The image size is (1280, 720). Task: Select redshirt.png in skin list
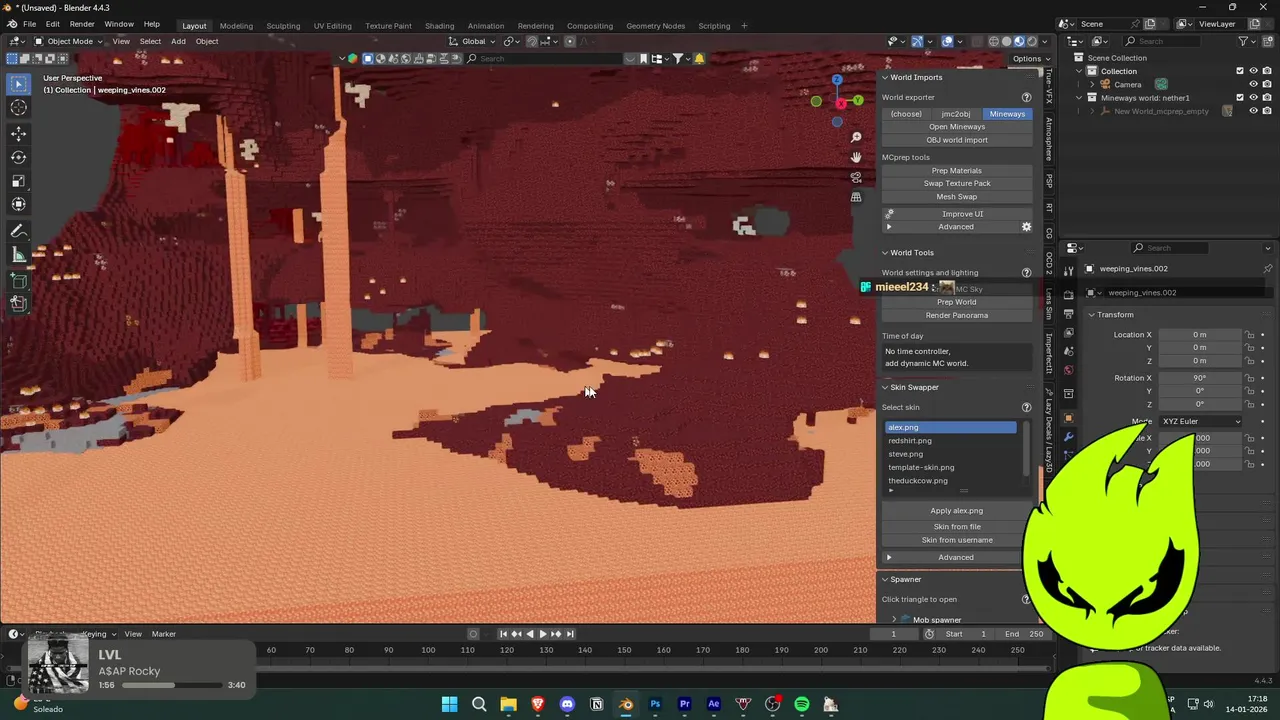point(951,441)
